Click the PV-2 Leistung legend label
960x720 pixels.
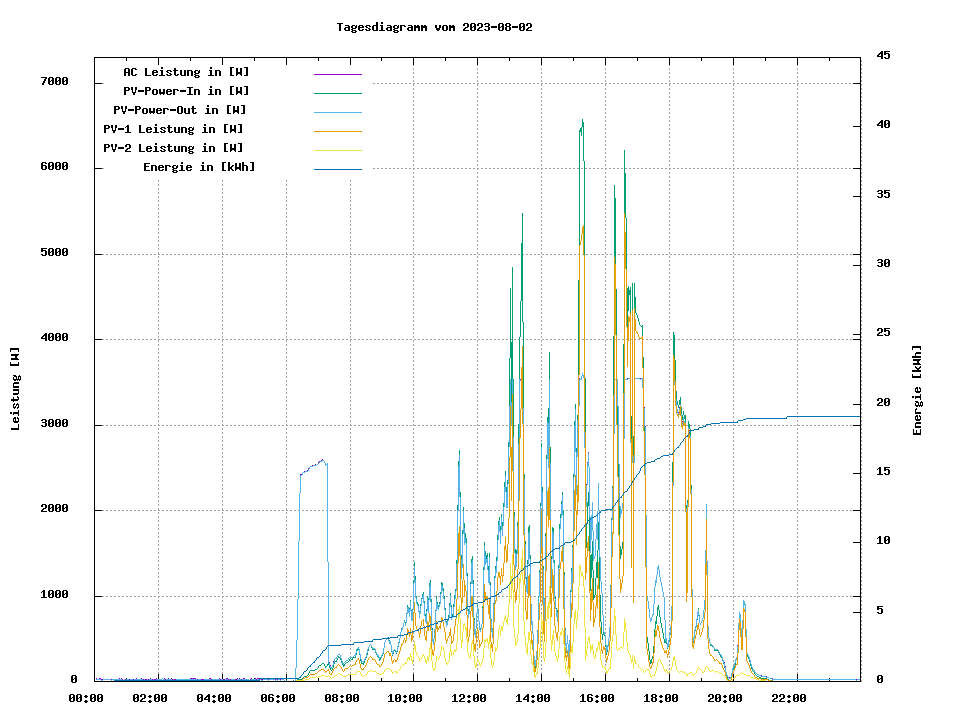(173, 148)
